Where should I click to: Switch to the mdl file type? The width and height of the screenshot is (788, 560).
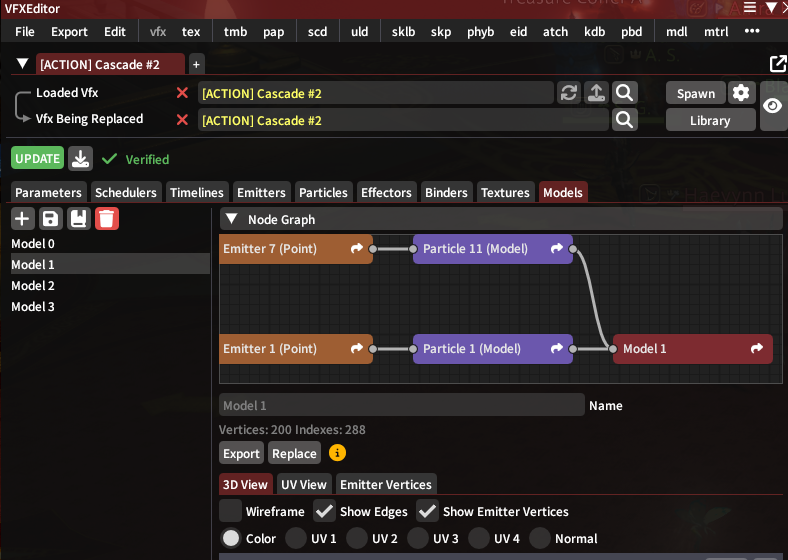pos(676,32)
